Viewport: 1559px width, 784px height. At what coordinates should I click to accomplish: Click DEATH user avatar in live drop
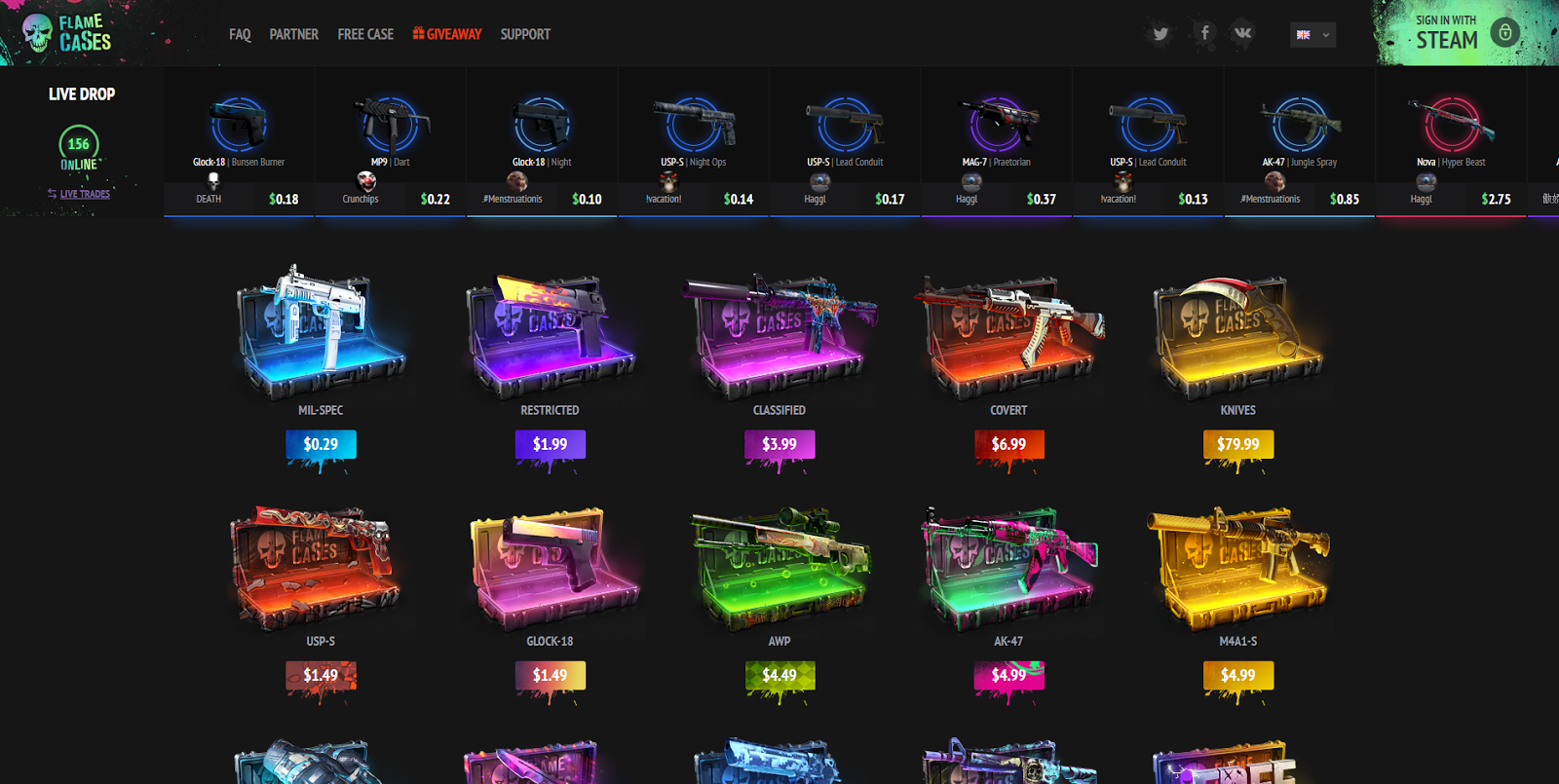click(213, 181)
